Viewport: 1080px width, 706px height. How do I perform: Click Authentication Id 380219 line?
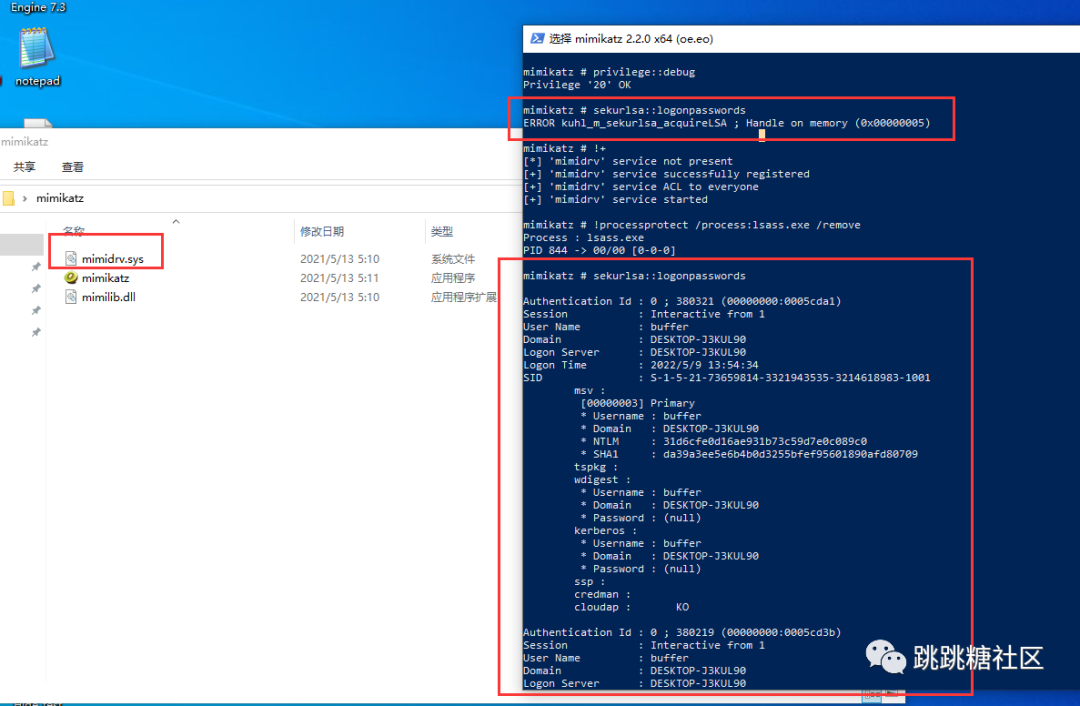[682, 632]
